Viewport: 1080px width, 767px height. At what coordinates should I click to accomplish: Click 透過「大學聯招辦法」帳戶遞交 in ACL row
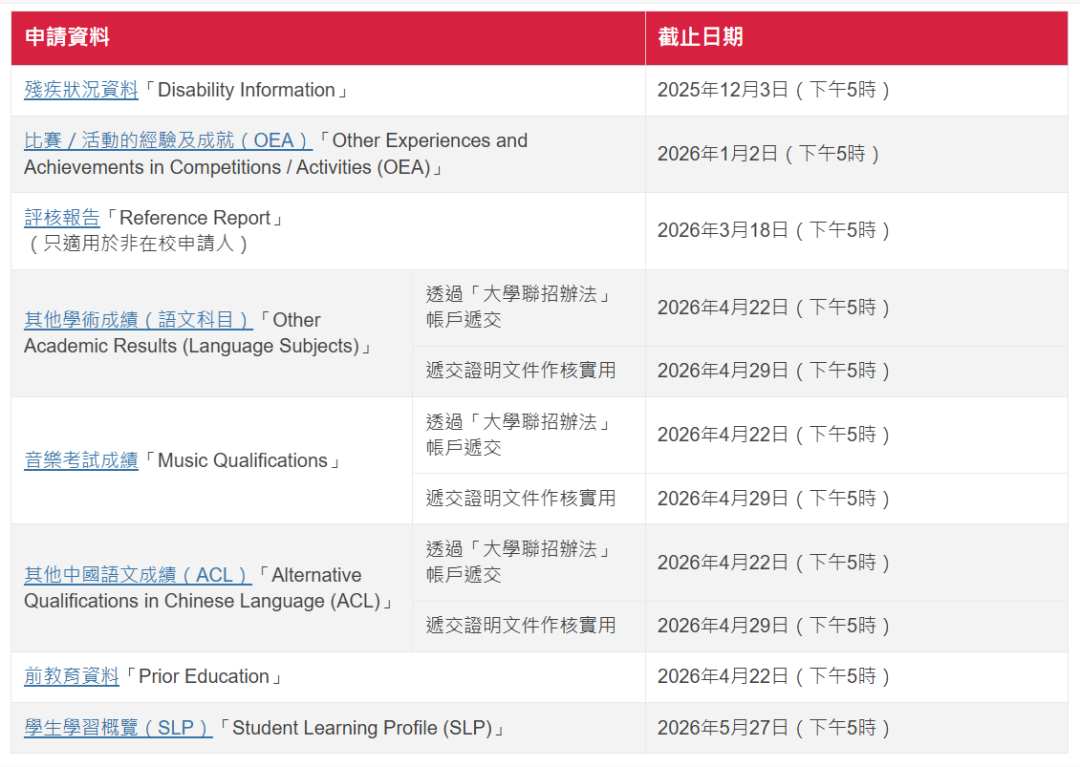[520, 562]
